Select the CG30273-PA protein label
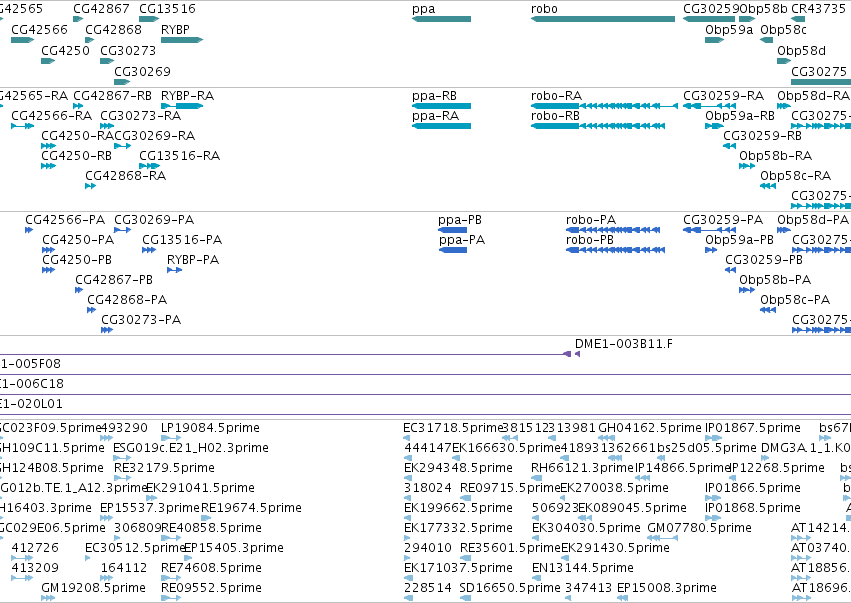The height and width of the screenshot is (603, 851). point(141,320)
